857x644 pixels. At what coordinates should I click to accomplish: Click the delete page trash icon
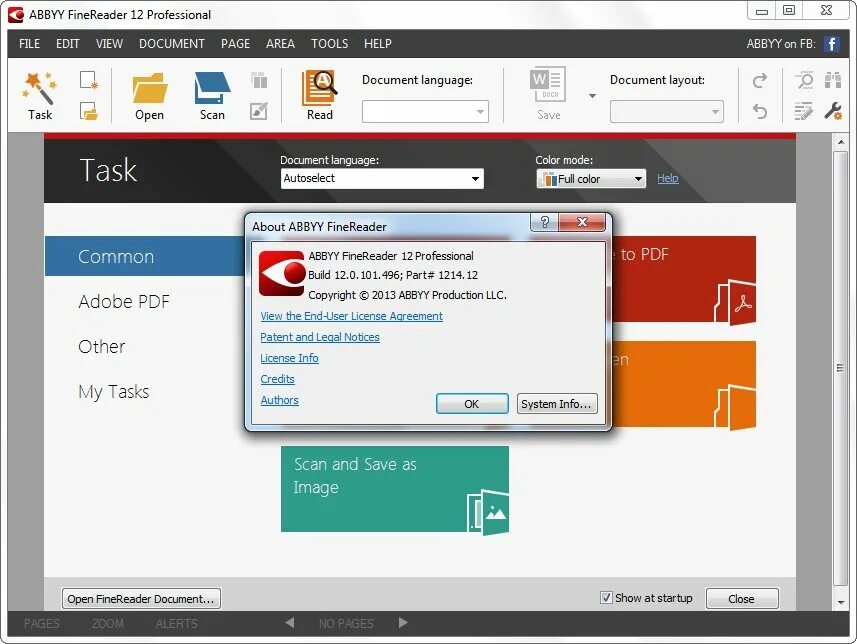pyautogui.click(x=259, y=80)
